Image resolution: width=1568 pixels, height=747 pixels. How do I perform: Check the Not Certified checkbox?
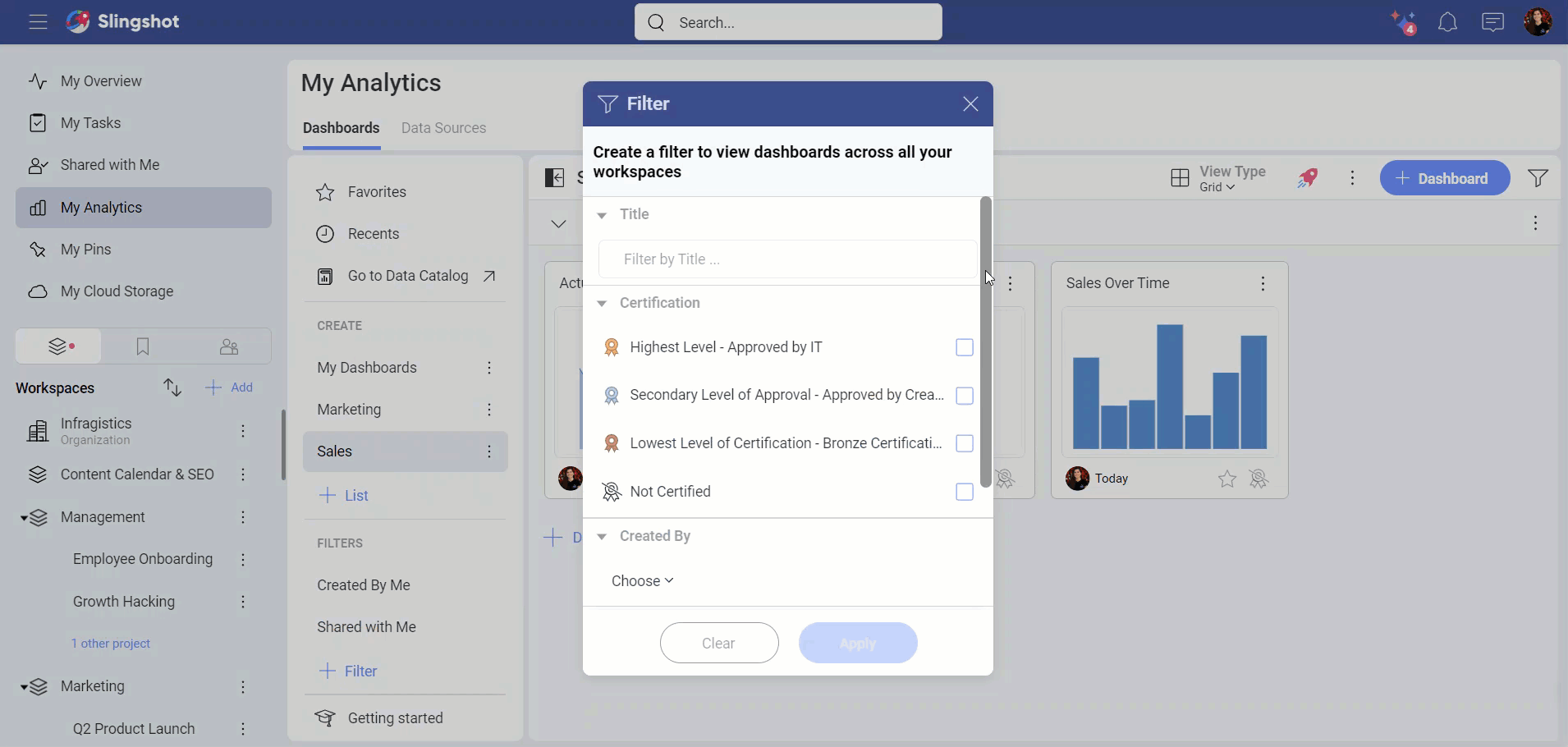965,492
